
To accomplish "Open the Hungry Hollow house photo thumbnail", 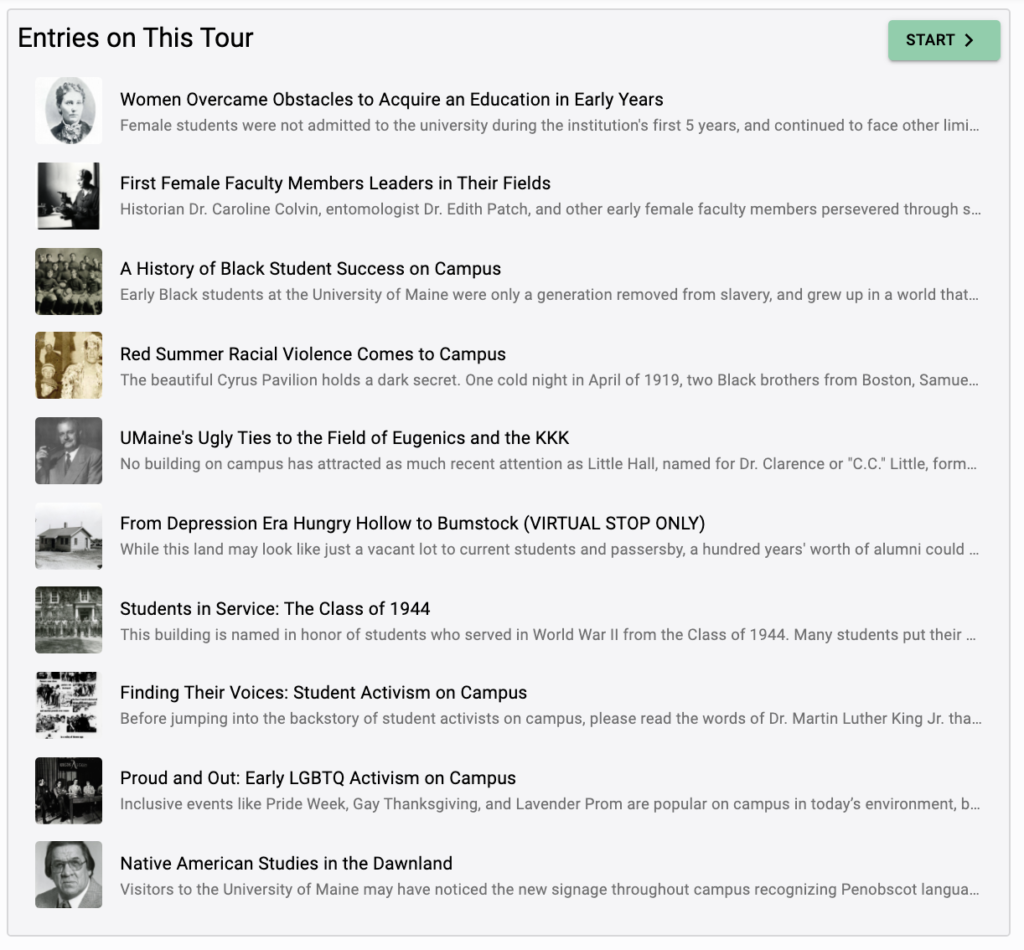I will pos(69,536).
